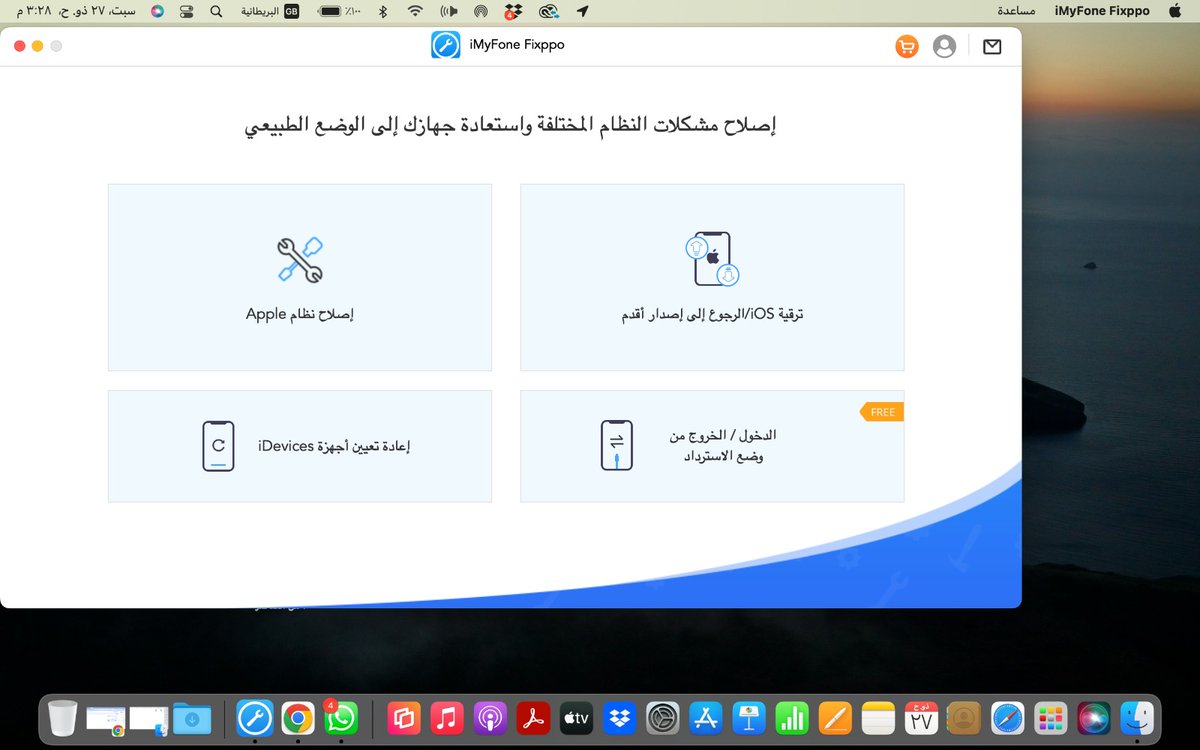The image size is (1200, 750).
Task: Open Podcasts in the Dock
Action: pyautogui.click(x=489, y=718)
